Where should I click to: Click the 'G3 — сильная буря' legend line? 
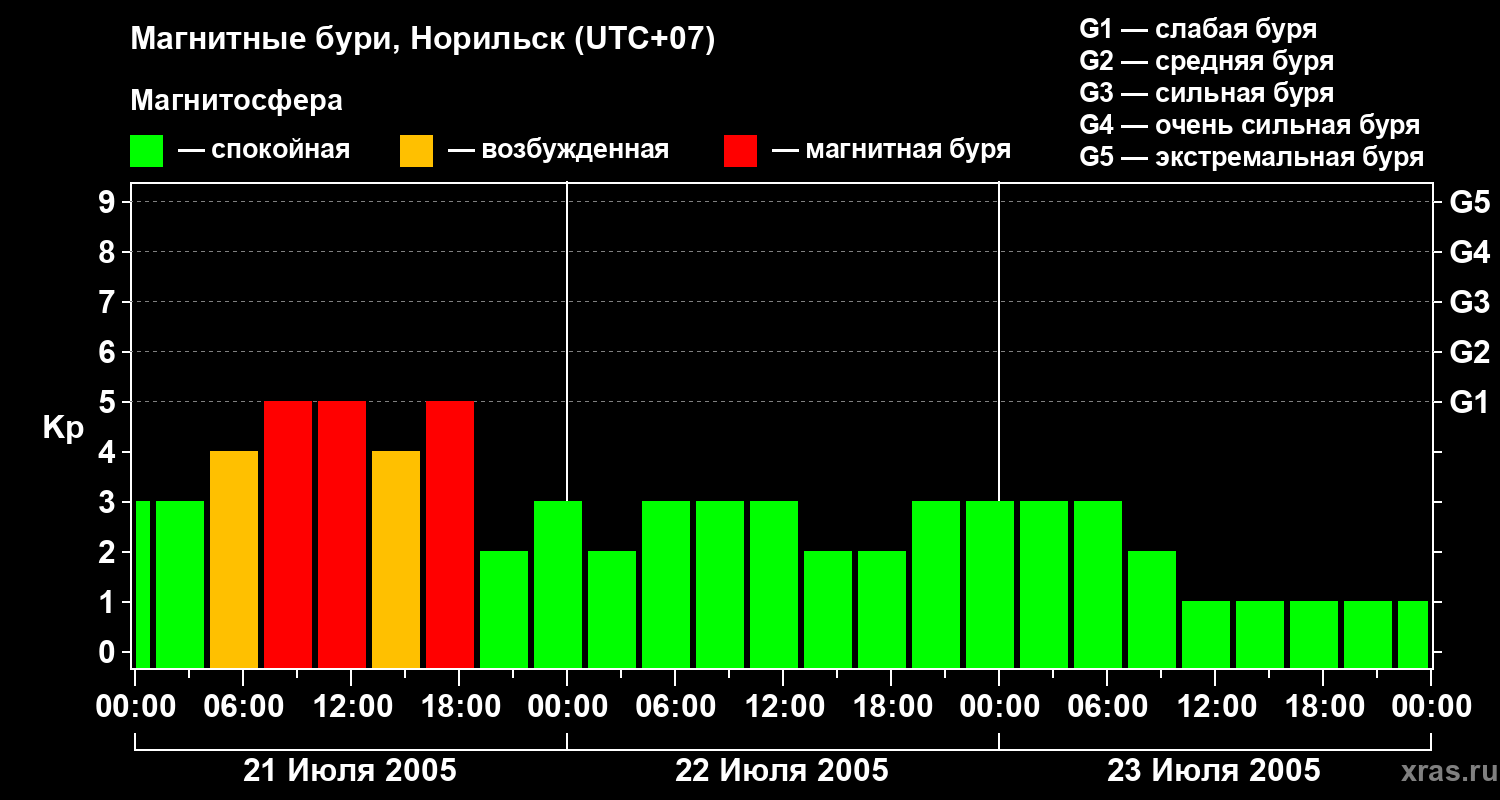1207,93
